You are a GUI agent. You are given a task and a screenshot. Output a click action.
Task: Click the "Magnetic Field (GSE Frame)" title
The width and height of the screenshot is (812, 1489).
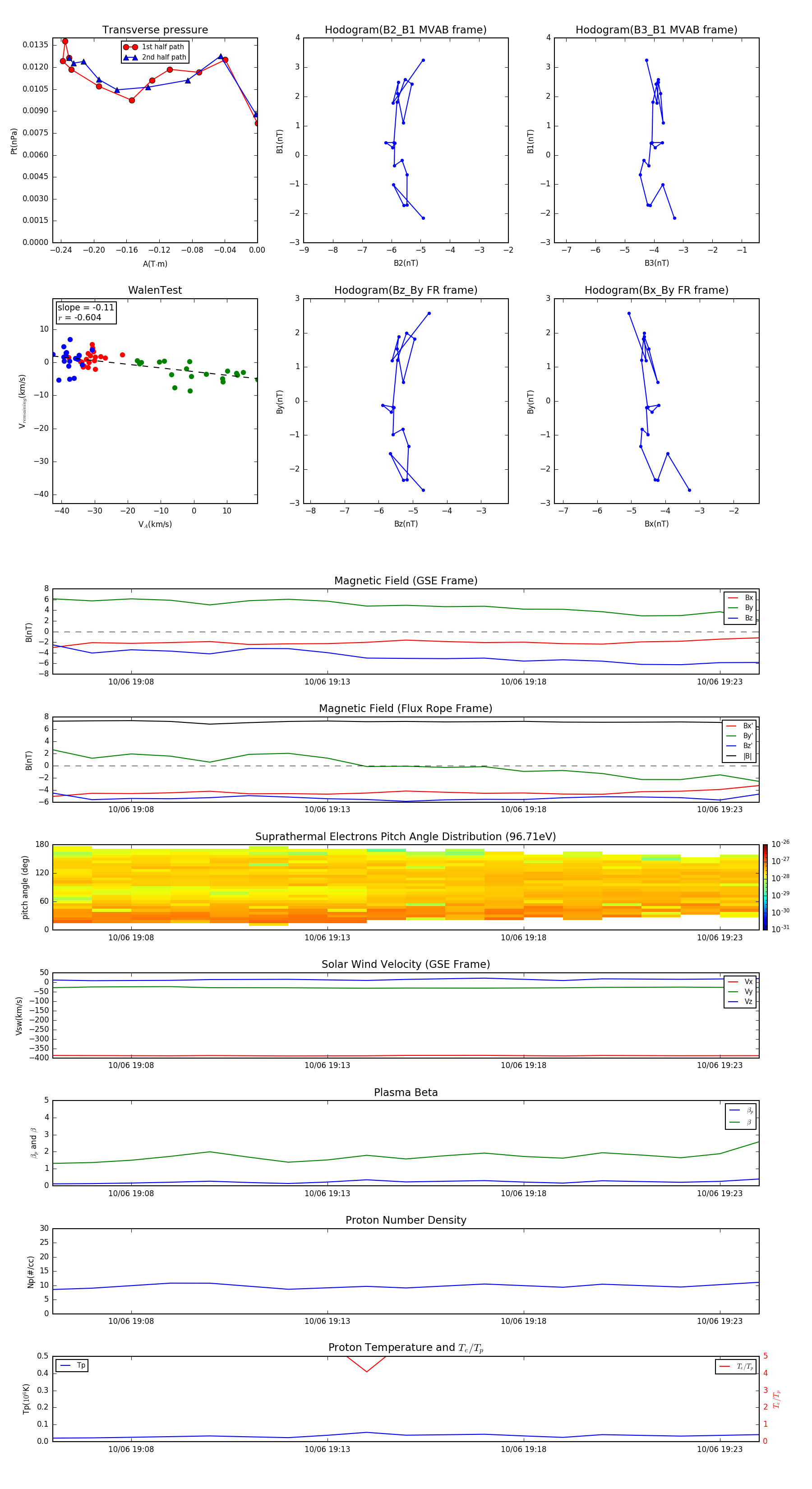pyautogui.click(x=406, y=581)
